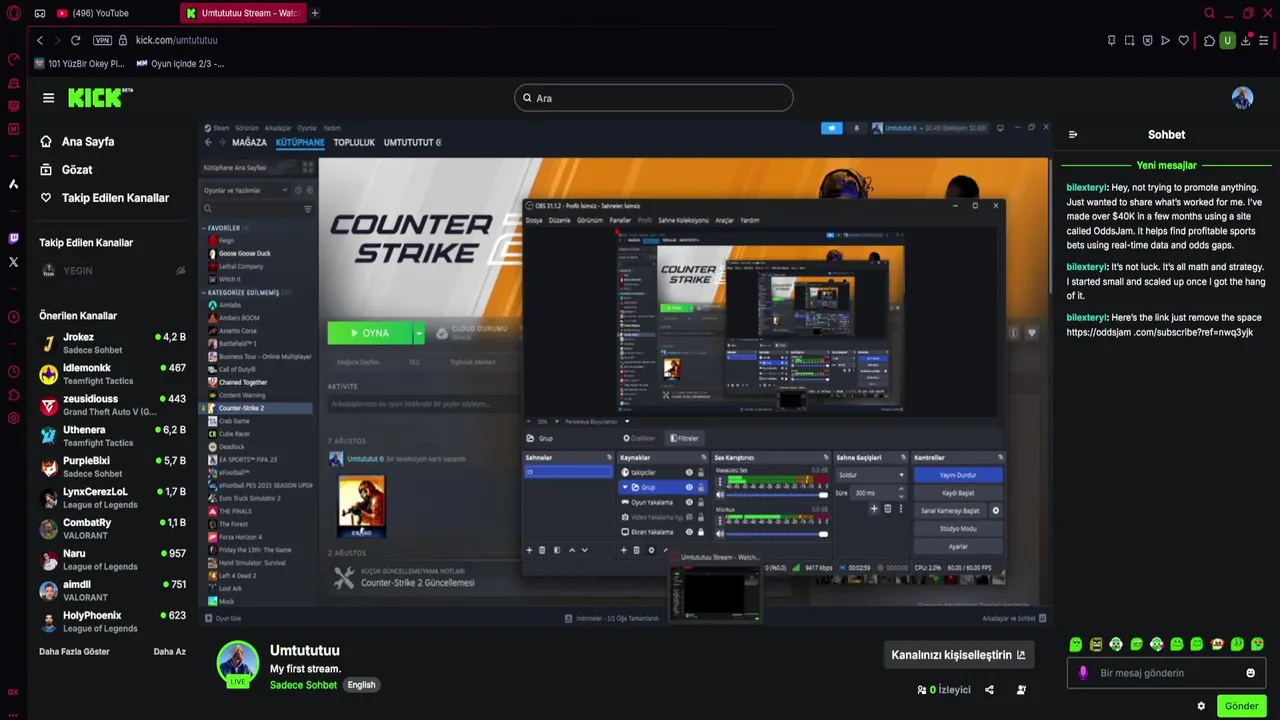Open a new browser tab

pos(315,13)
